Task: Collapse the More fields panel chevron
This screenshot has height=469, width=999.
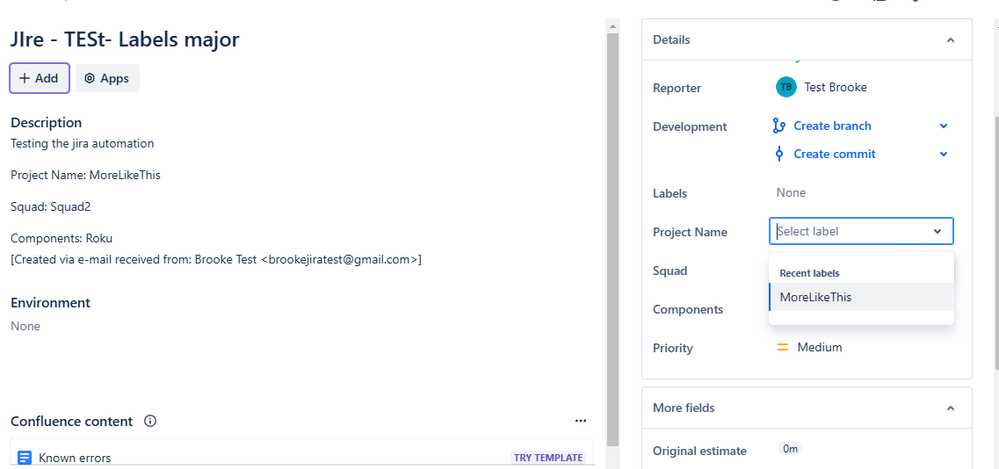Action: click(x=950, y=408)
